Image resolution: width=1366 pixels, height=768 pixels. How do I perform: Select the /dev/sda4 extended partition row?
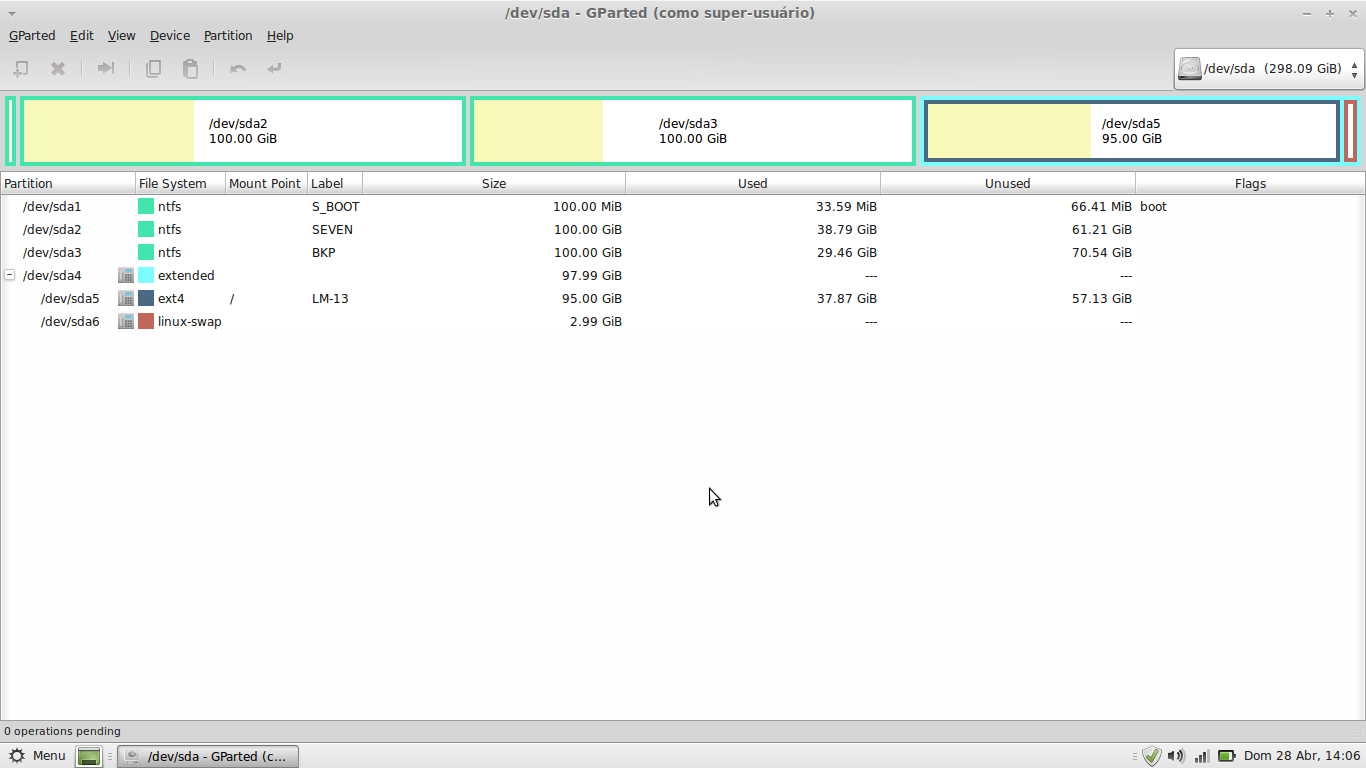[683, 275]
